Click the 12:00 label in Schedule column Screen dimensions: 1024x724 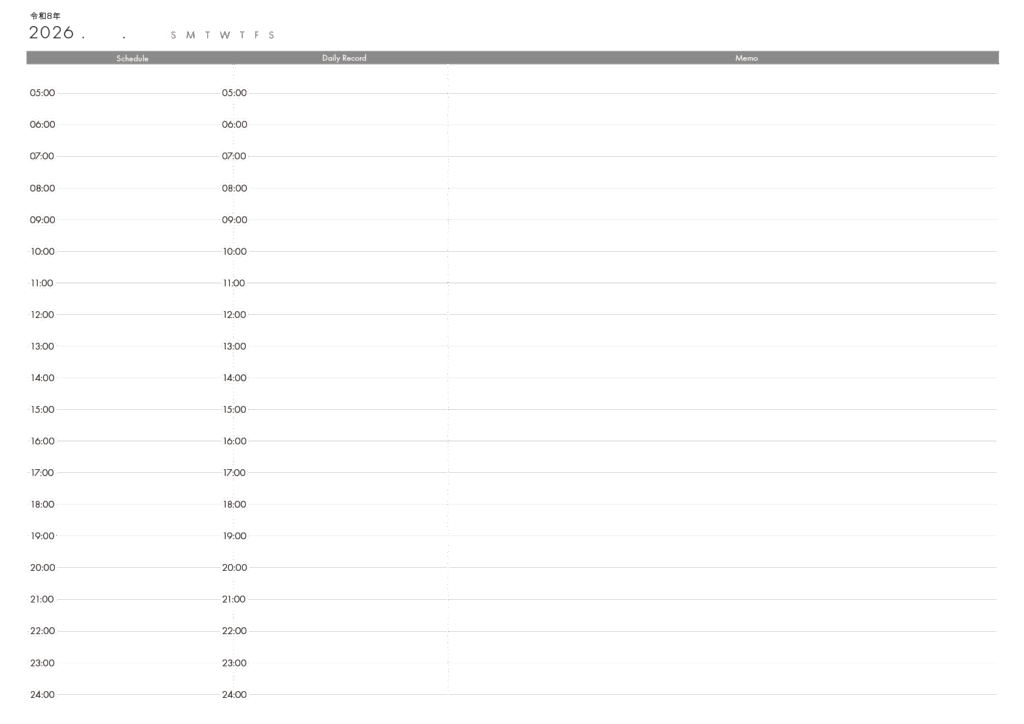[x=42, y=315]
